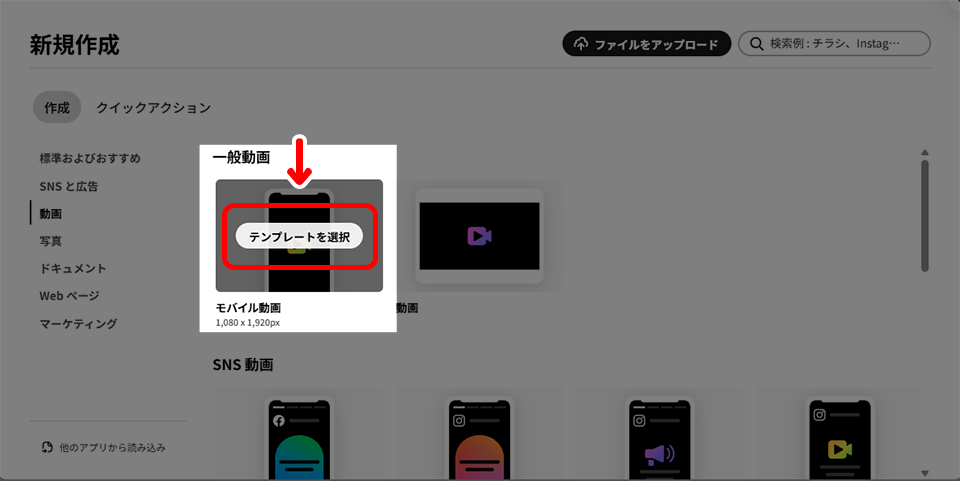The image size is (960, 481).
Task: Select 動画 in the sidebar
Action: tap(51, 214)
